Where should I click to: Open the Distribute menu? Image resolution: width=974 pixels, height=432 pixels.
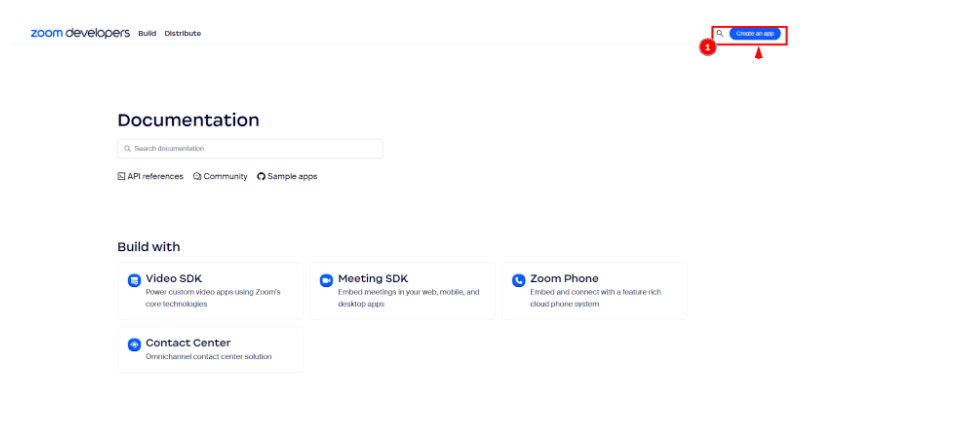click(x=182, y=33)
